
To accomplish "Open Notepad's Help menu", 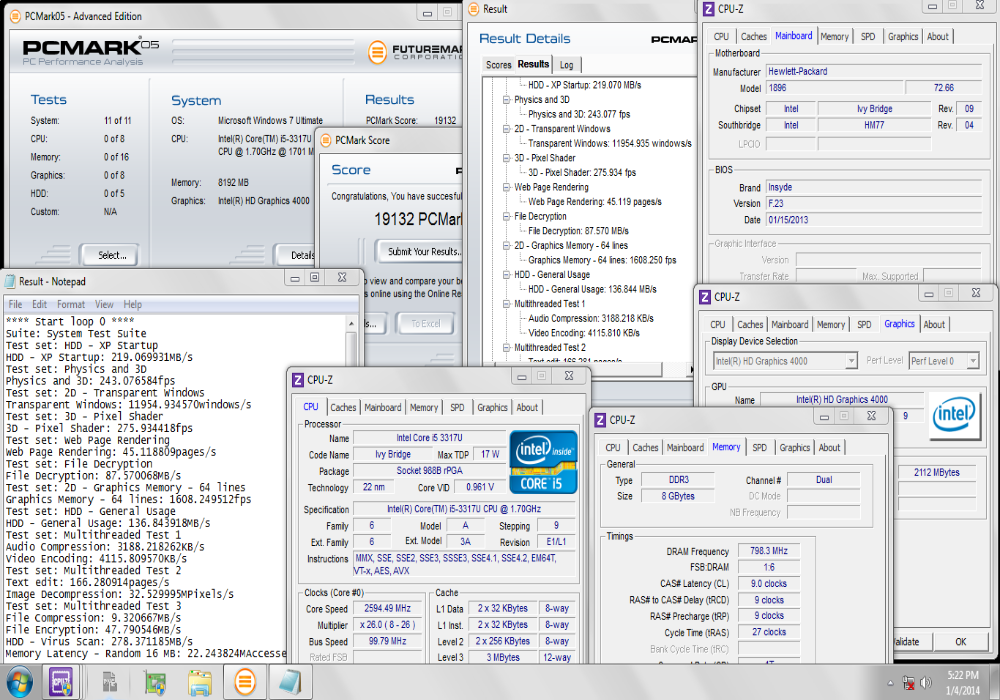I will (133, 305).
